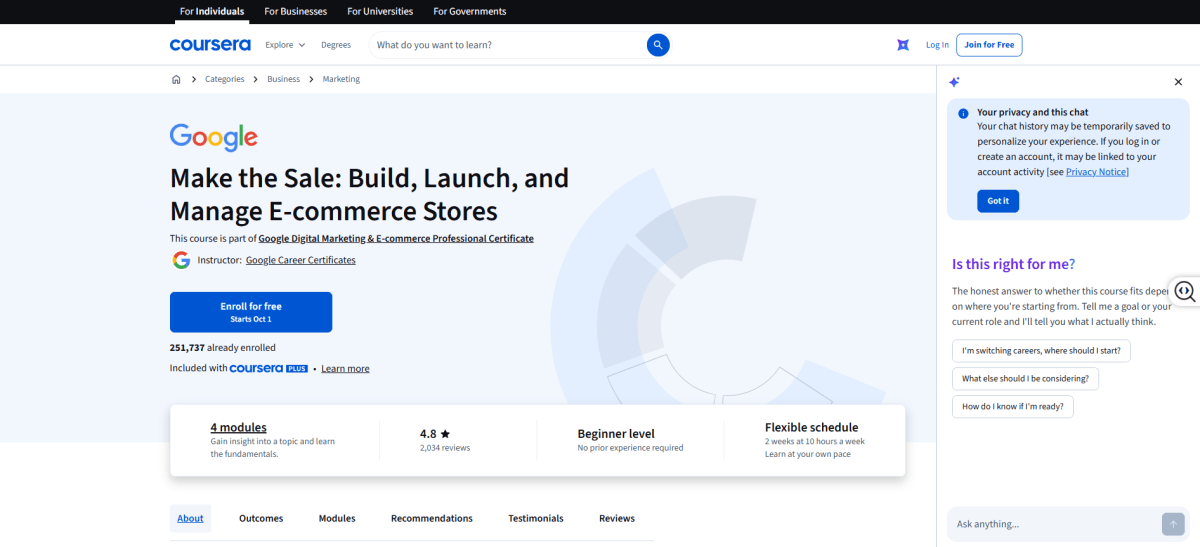Click the 2,034 reviews text
Screen dimensions: 1200x547
coord(445,448)
